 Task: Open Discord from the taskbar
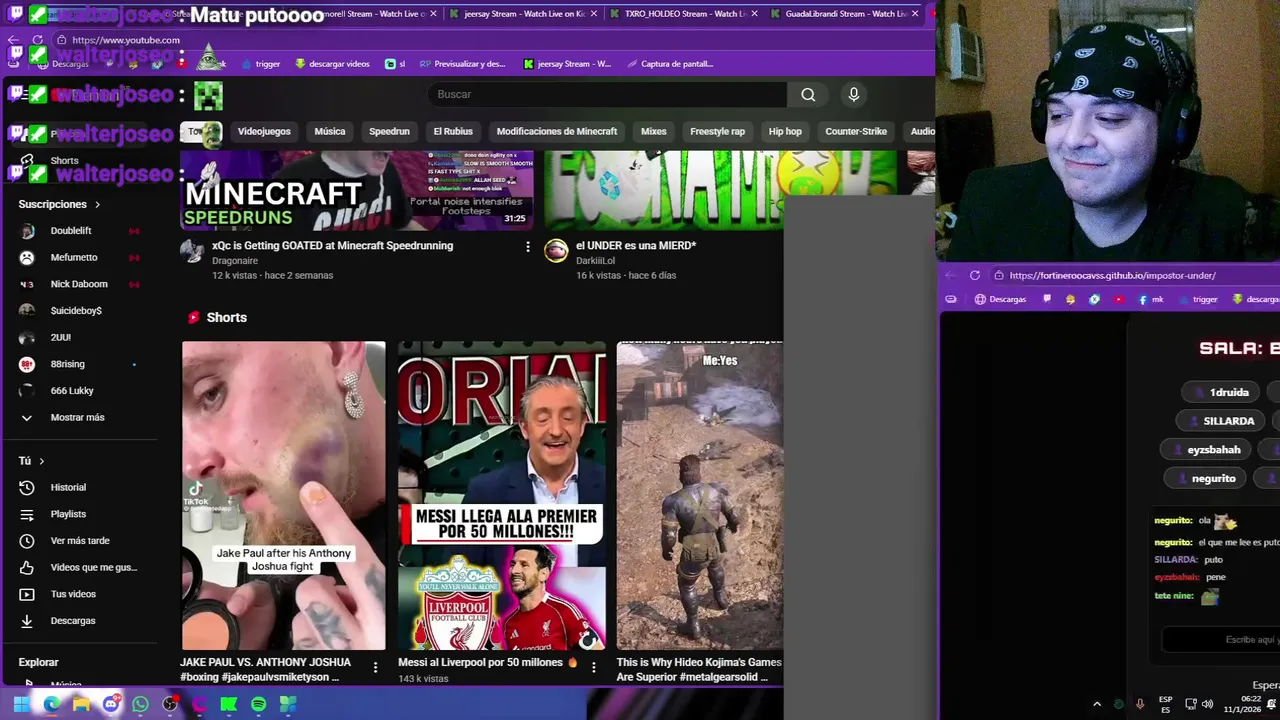(x=111, y=704)
